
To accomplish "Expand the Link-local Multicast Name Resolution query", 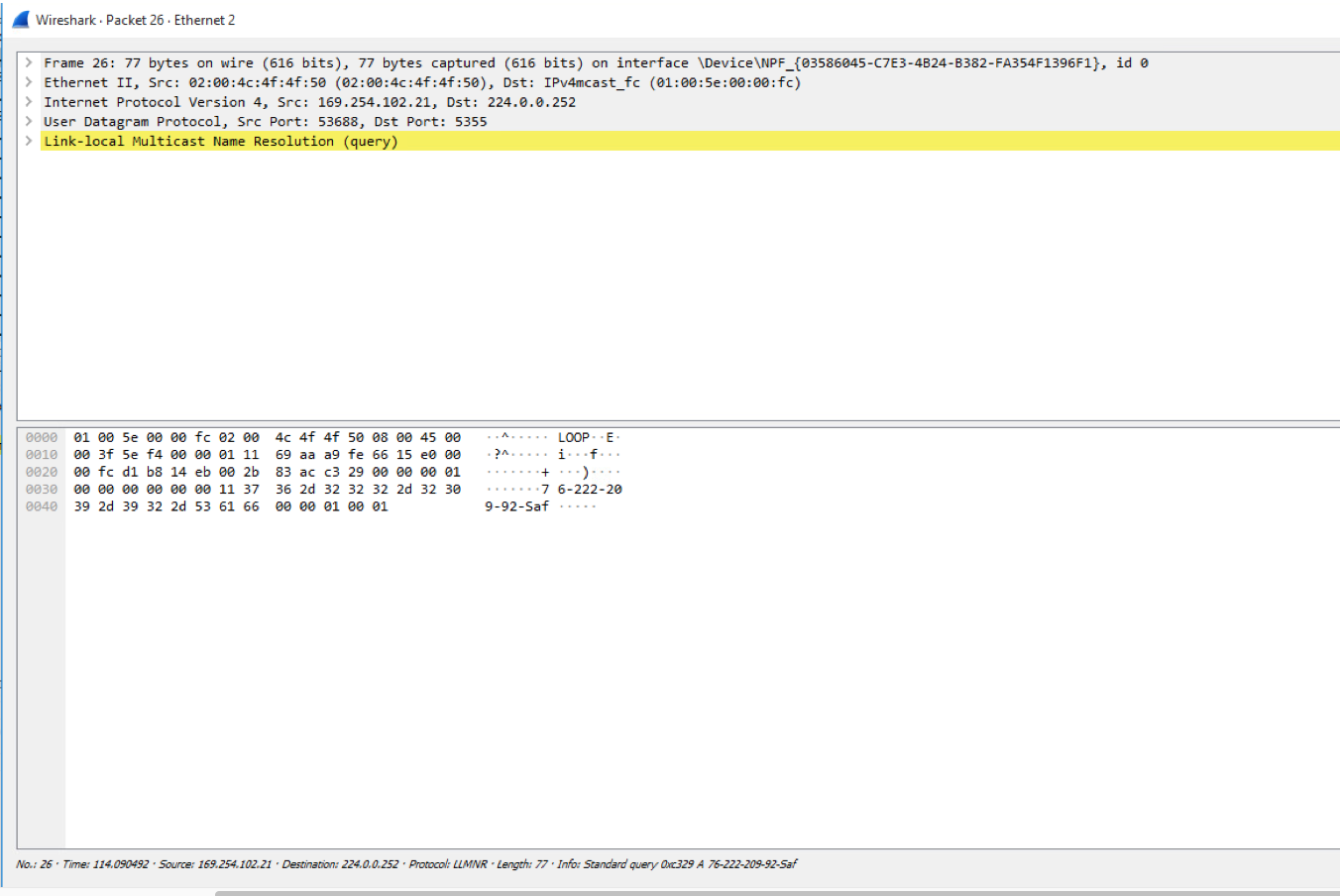I will point(29,141).
